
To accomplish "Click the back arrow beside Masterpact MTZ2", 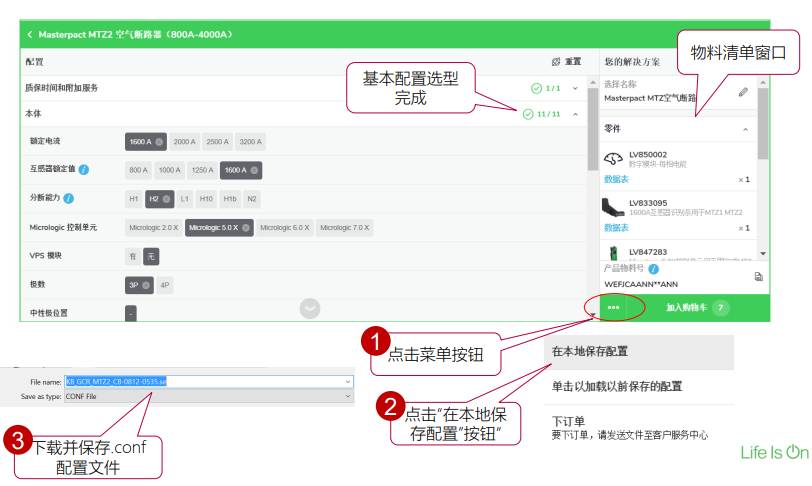I will click(30, 34).
